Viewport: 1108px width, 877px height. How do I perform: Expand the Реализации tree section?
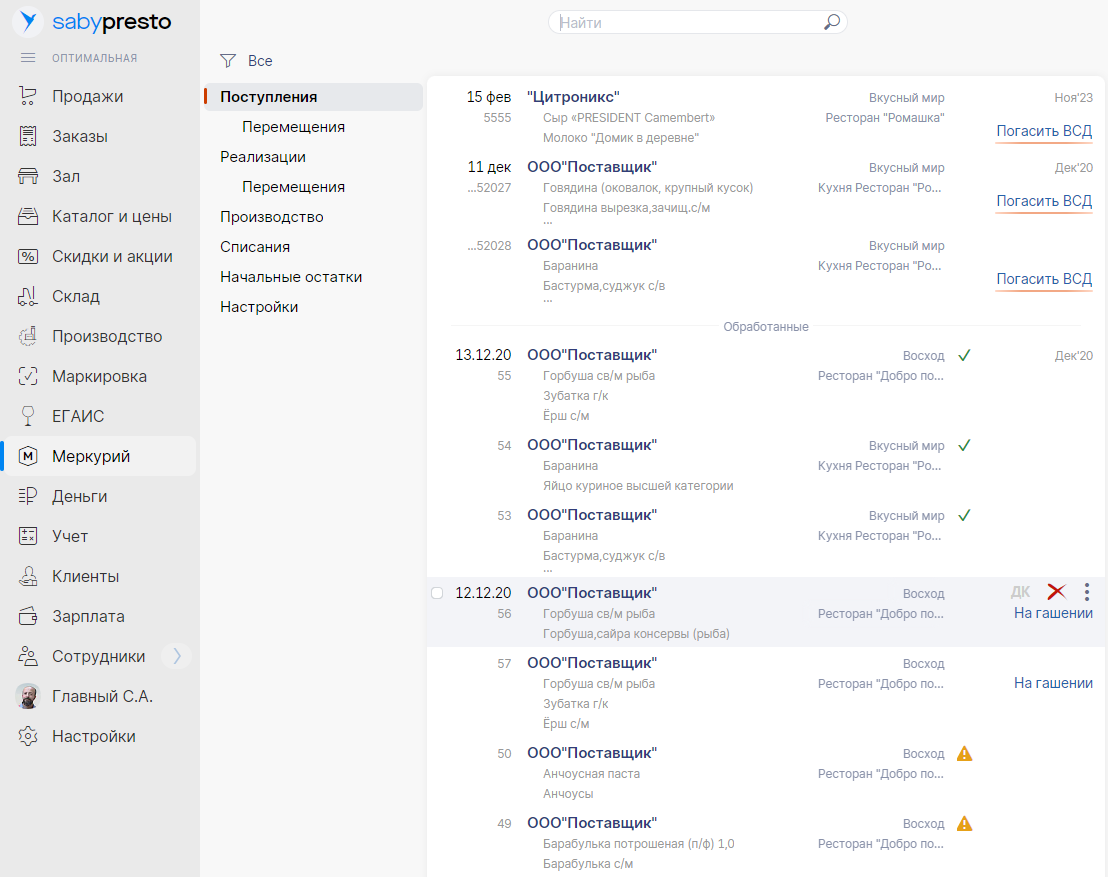(x=263, y=157)
